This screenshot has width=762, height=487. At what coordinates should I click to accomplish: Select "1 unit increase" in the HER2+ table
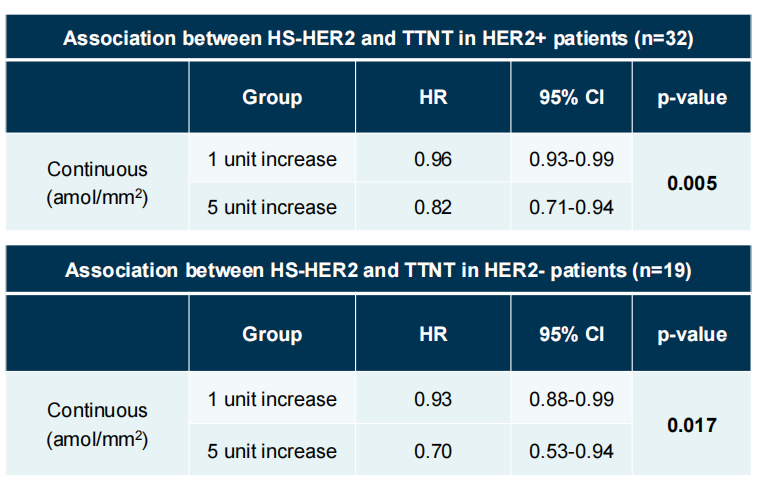(272, 160)
